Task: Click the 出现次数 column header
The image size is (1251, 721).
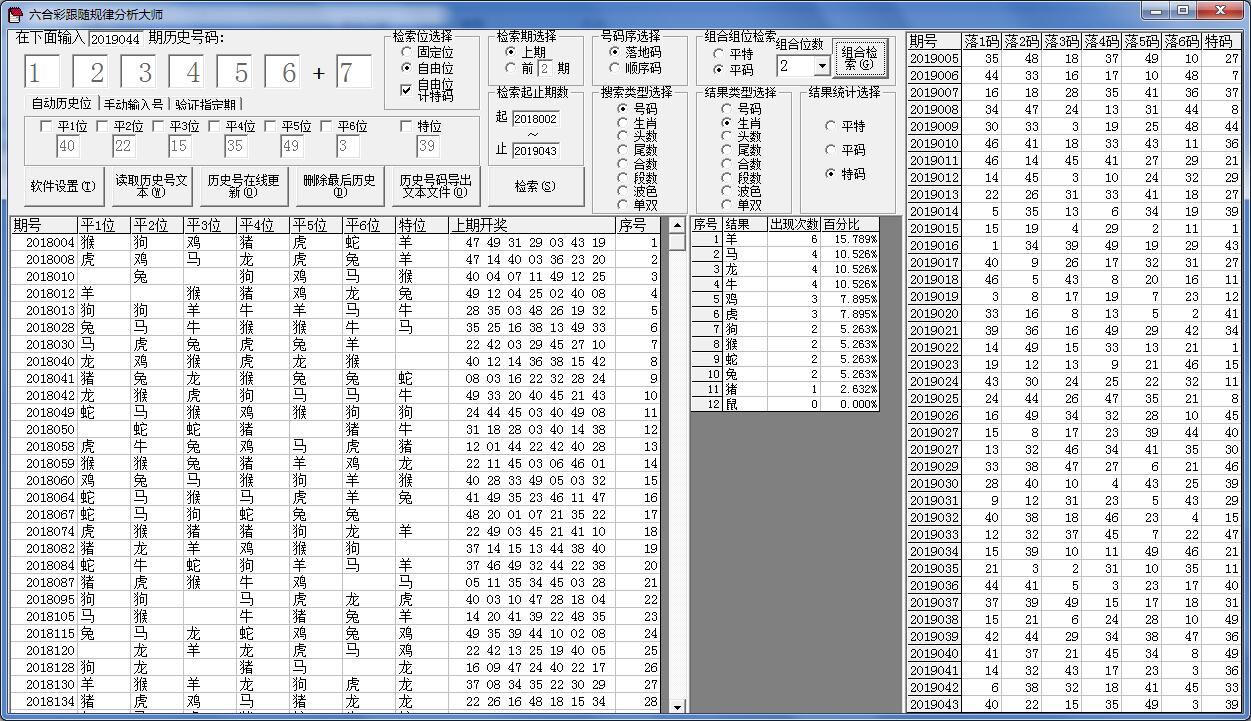Action: [794, 224]
